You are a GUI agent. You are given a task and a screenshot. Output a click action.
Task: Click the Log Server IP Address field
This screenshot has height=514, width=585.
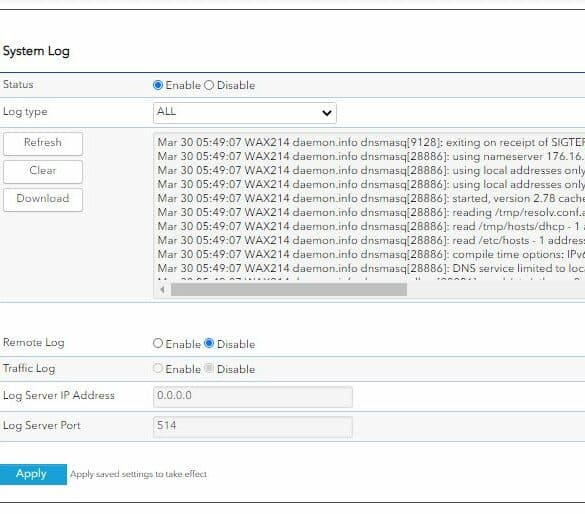click(x=253, y=397)
